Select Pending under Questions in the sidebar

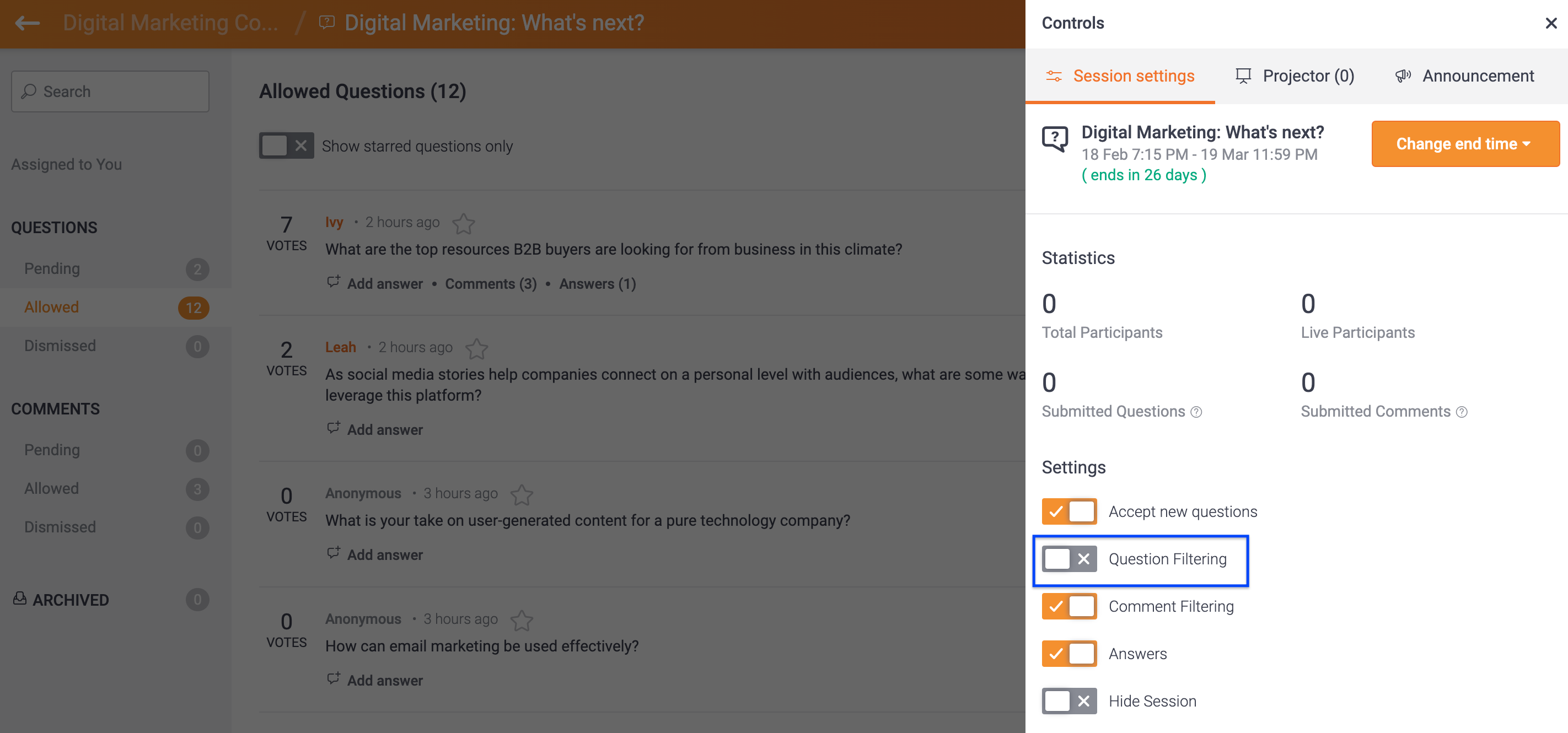coord(52,268)
